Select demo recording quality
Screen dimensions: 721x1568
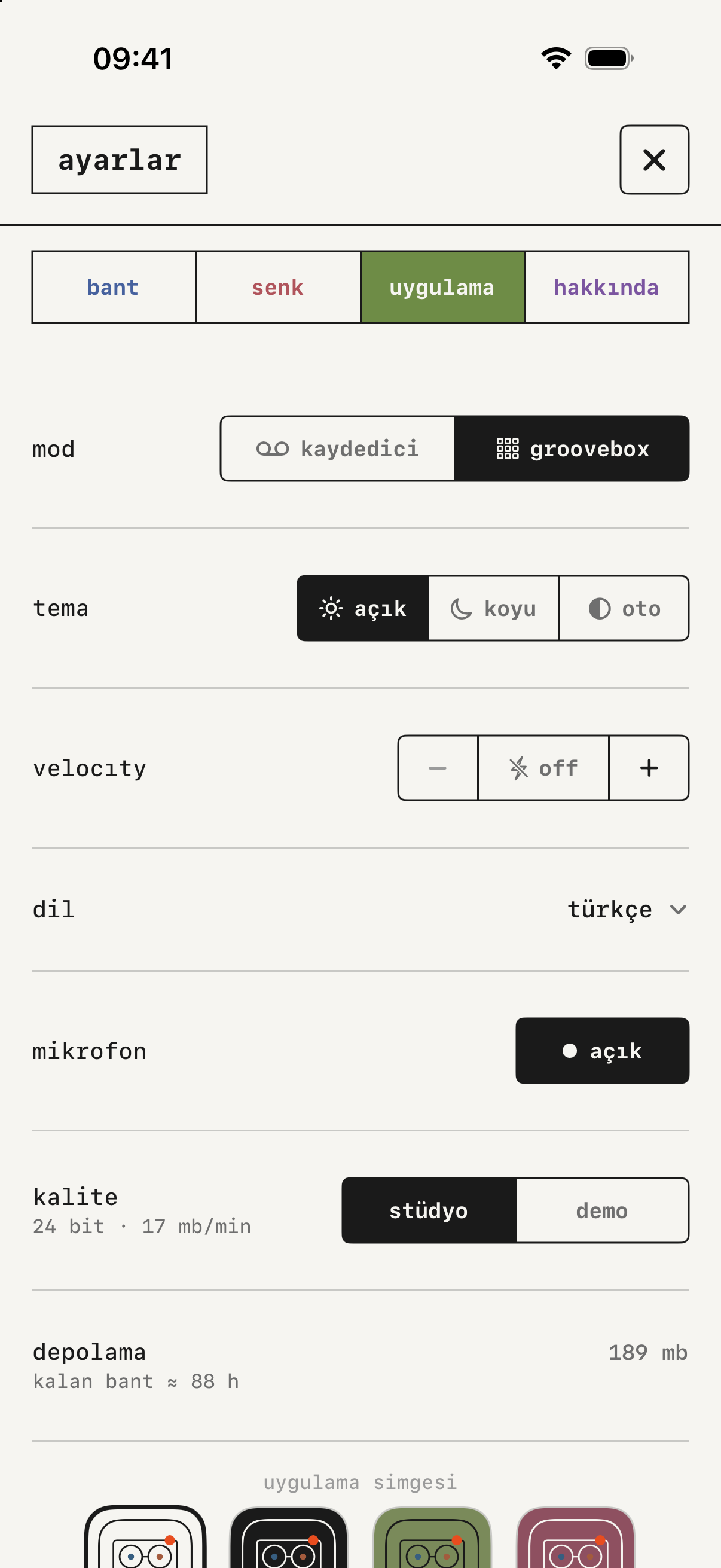[603, 1210]
